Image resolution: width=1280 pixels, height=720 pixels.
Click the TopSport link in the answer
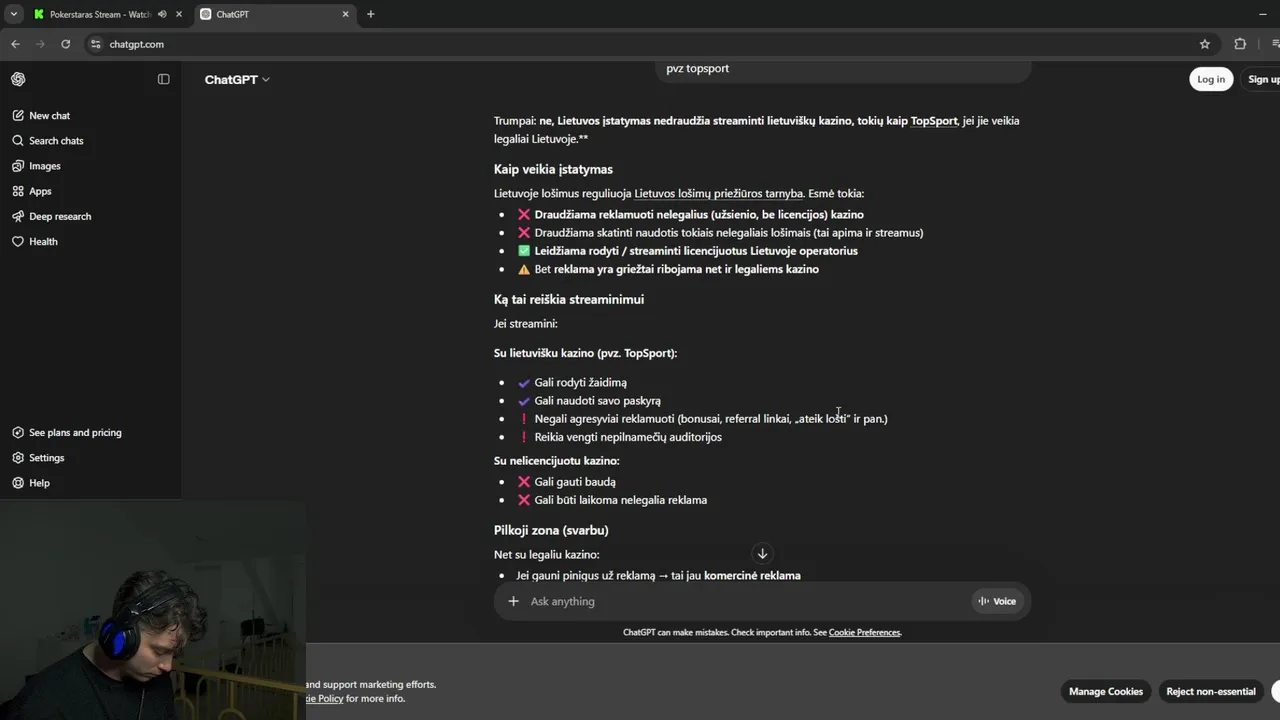click(934, 121)
